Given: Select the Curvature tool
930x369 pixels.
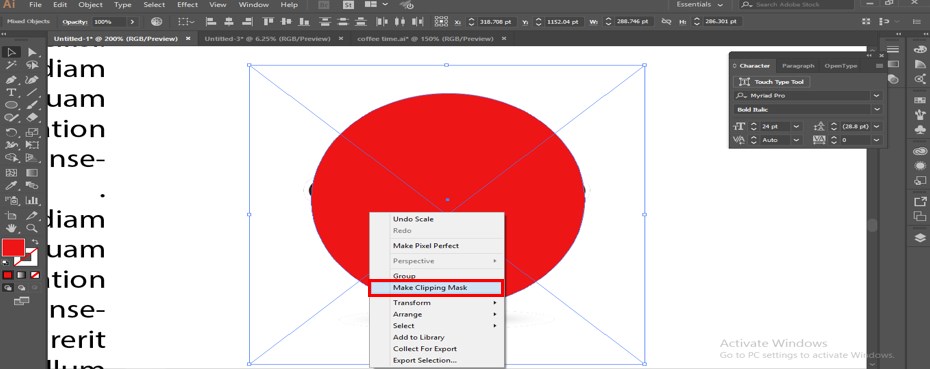Looking at the screenshot, I should pyautogui.click(x=32, y=79).
